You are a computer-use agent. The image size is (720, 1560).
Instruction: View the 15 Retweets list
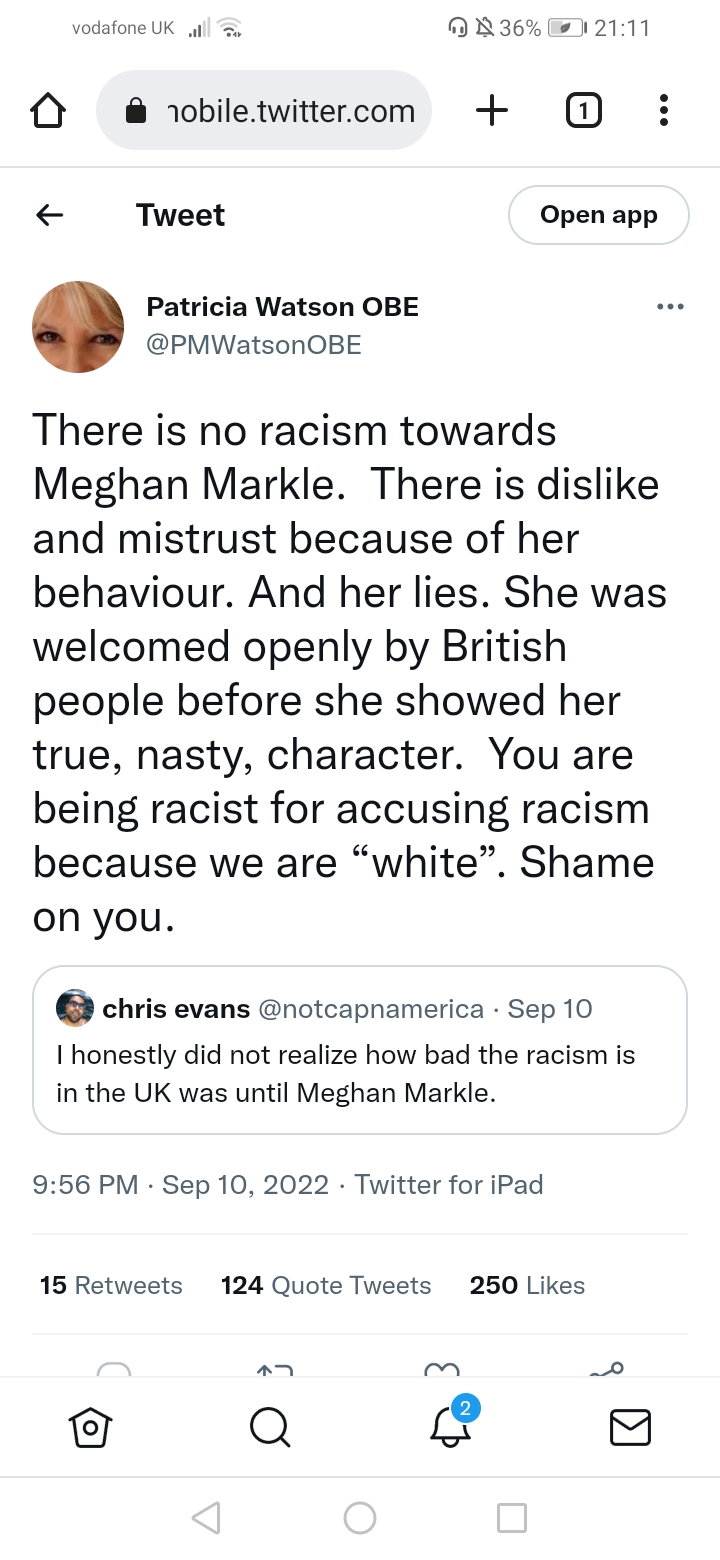click(x=111, y=1285)
